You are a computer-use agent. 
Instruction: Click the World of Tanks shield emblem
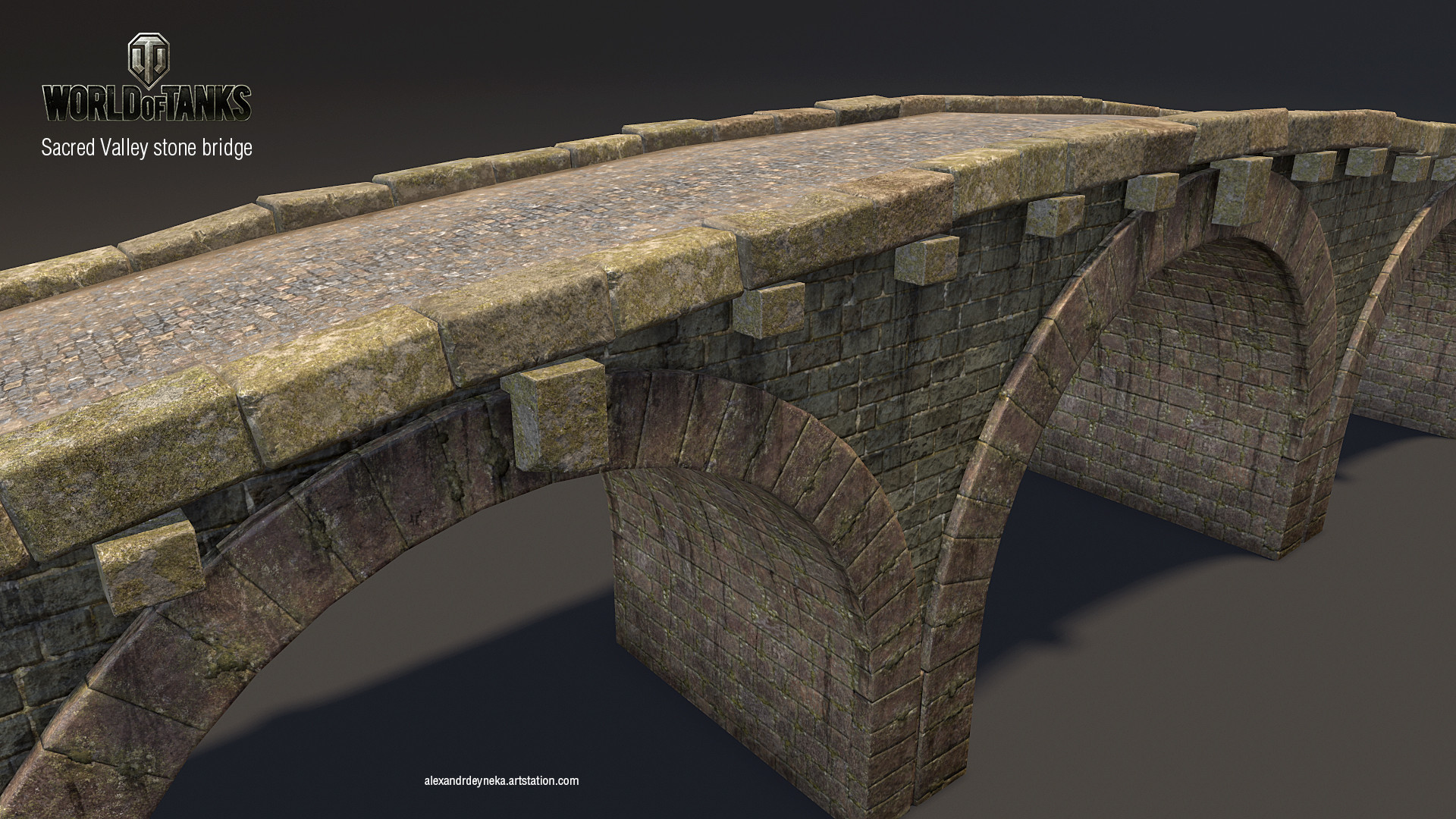tap(147, 60)
